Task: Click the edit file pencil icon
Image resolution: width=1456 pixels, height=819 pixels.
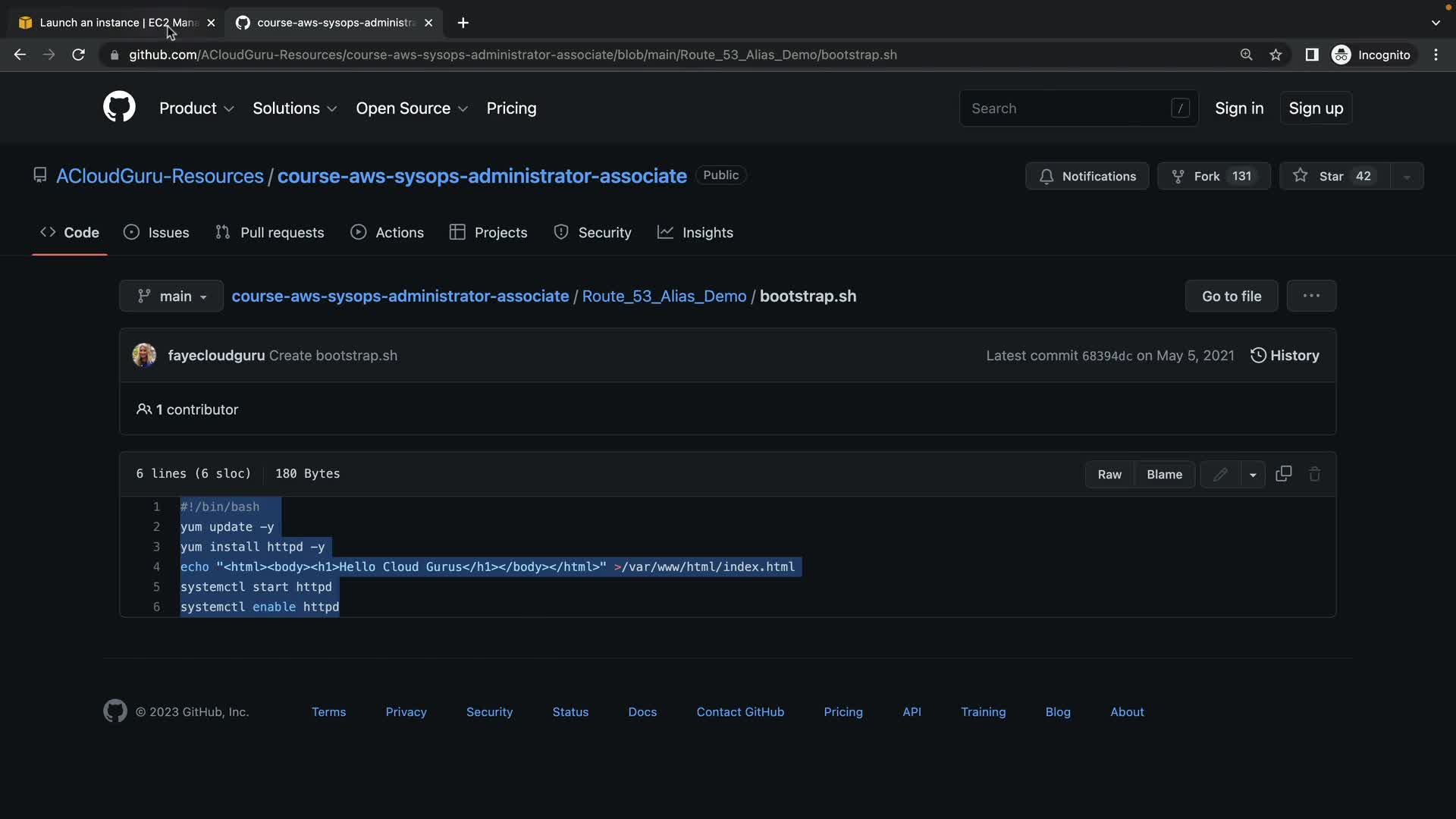Action: click(x=1219, y=475)
